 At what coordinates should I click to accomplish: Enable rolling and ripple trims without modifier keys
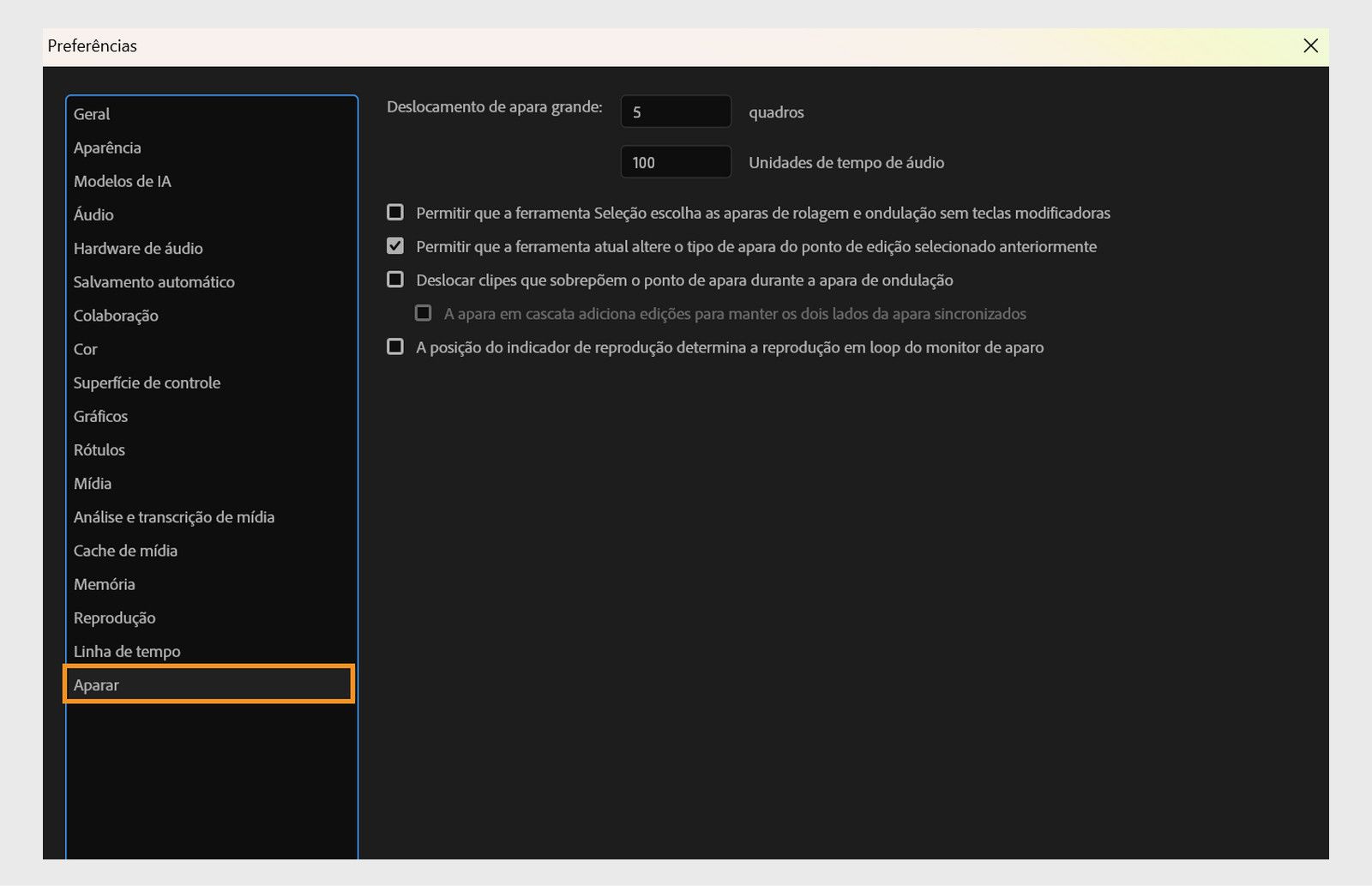[x=395, y=212]
